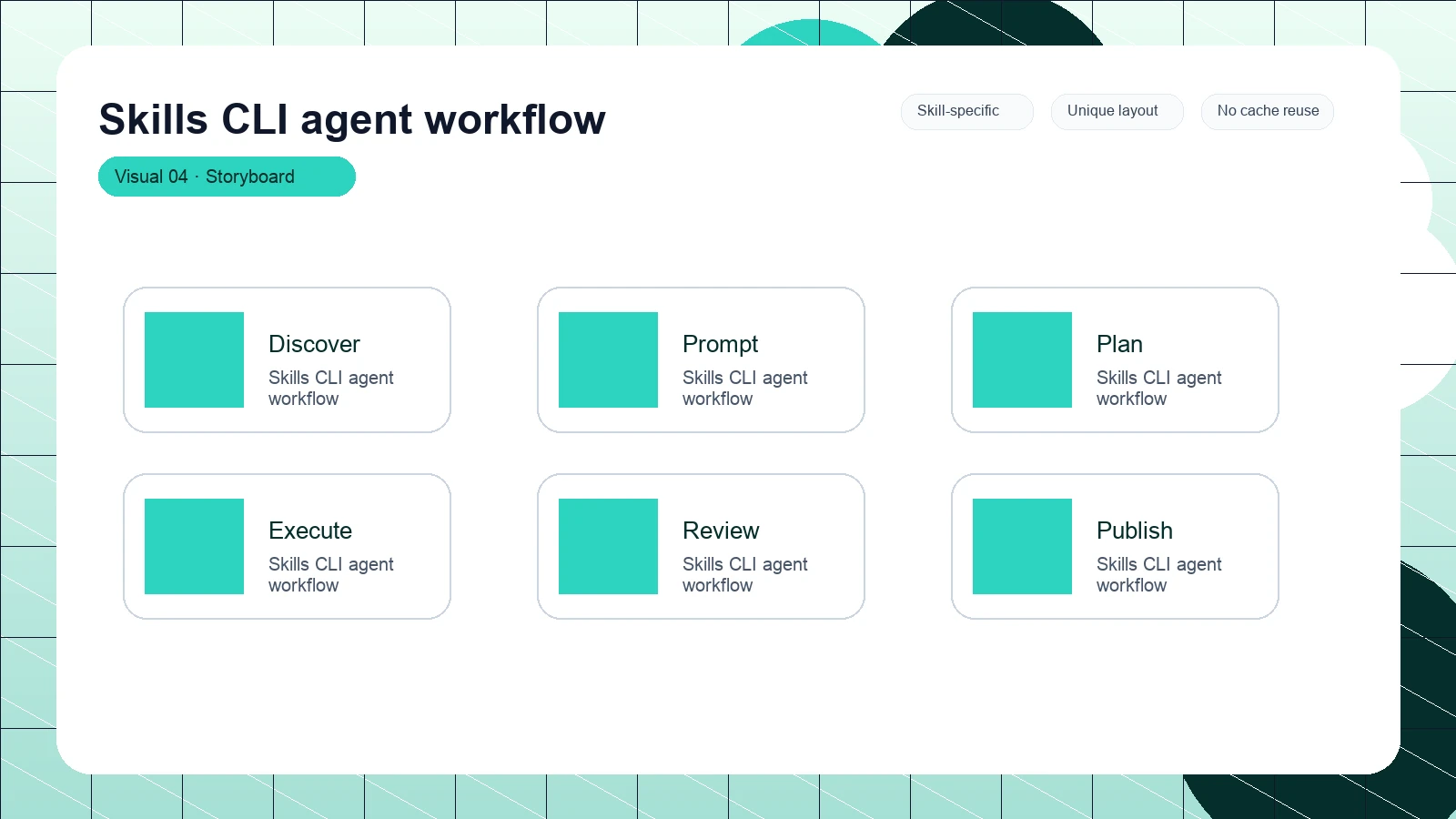Click the Plan step title
The width and height of the screenshot is (1456, 819).
point(1119,344)
